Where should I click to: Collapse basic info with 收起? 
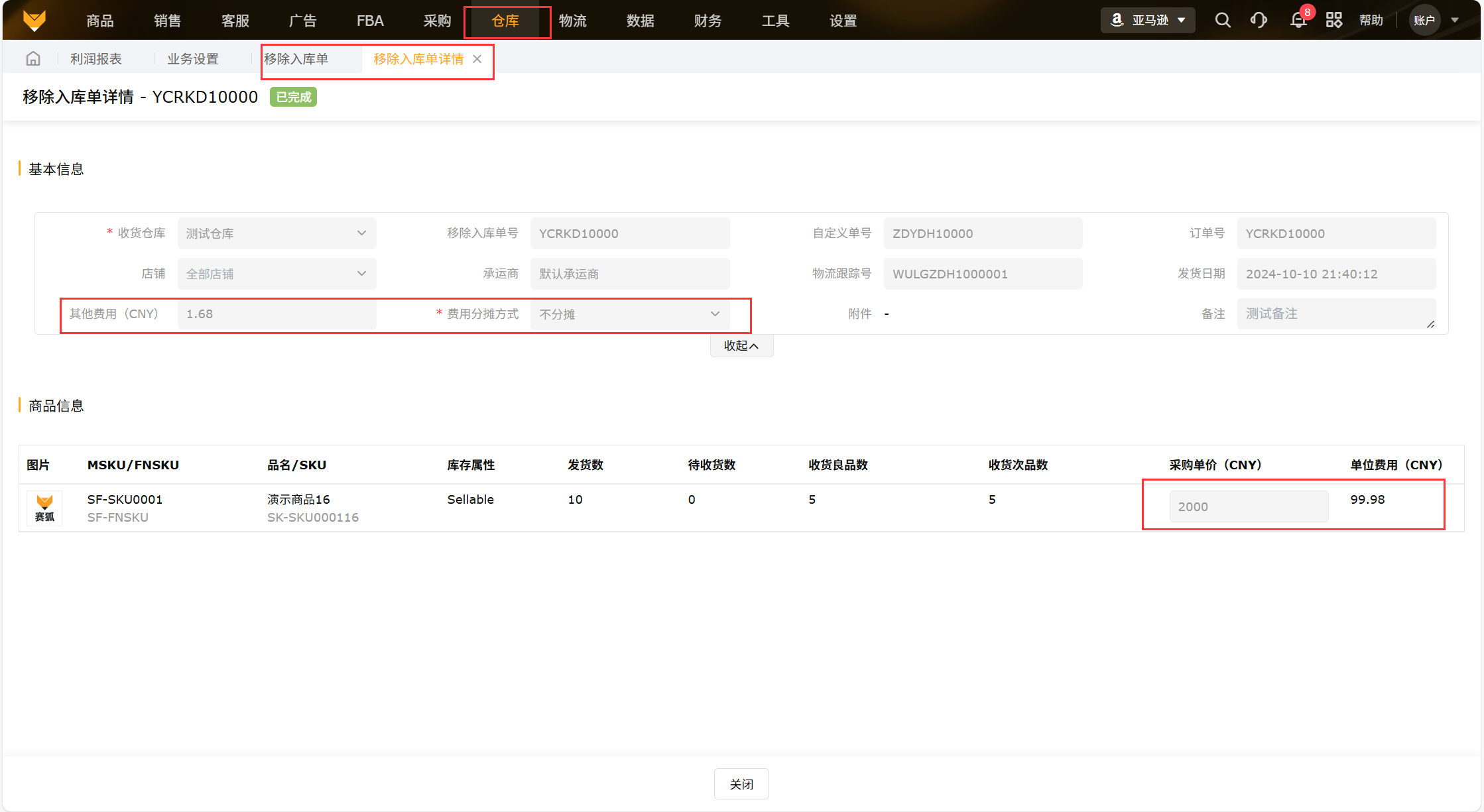tap(741, 345)
